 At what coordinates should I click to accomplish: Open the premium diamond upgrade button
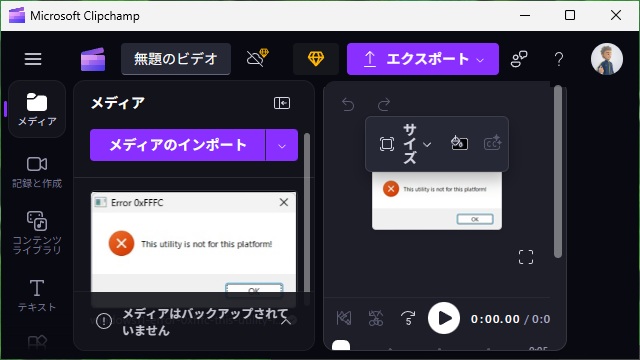(x=316, y=59)
